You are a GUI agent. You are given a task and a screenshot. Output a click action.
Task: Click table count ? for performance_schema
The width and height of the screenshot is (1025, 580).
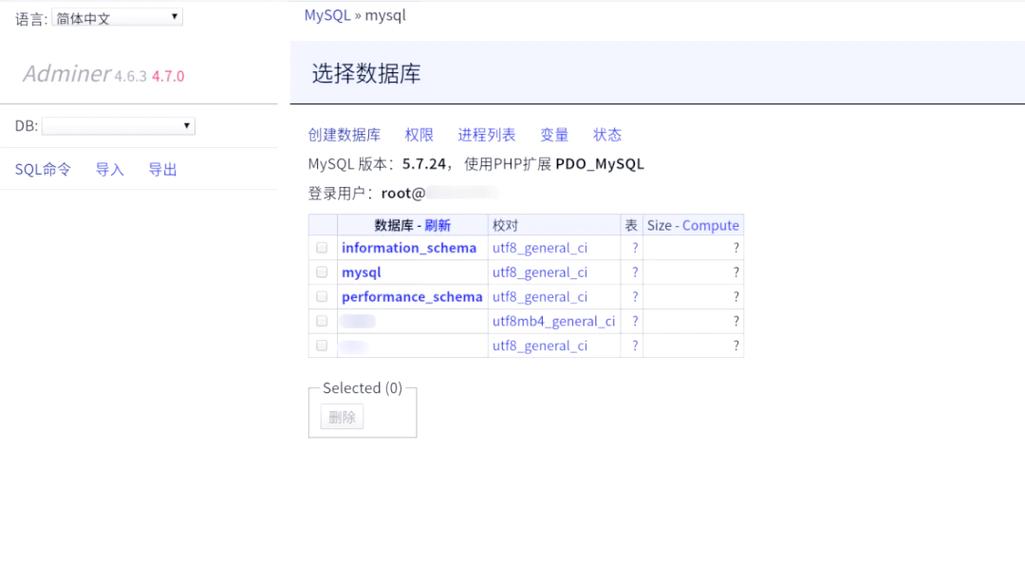pyautogui.click(x=635, y=297)
